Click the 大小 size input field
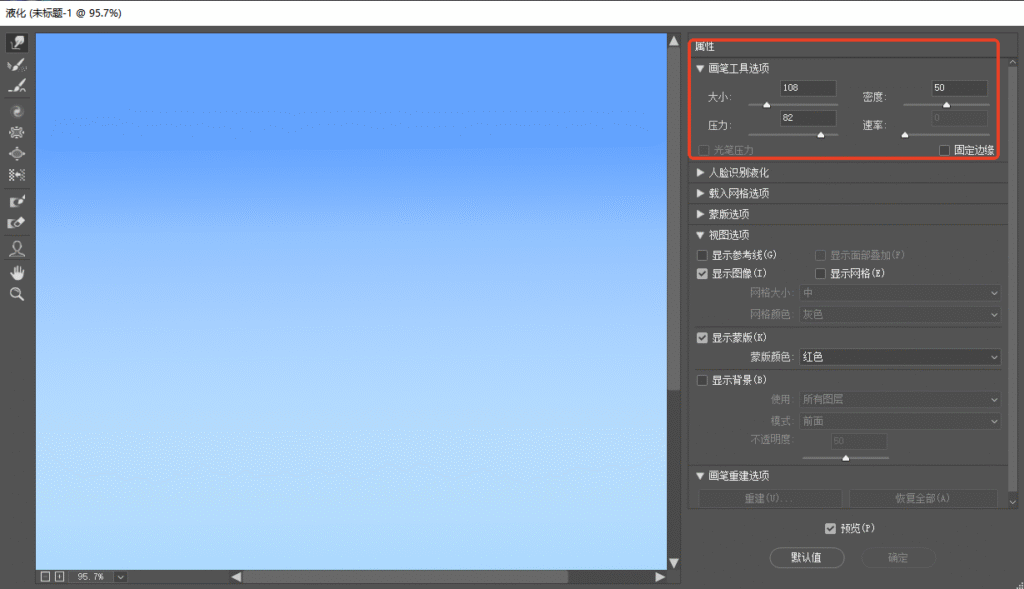Viewport: 1024px width, 589px height. coord(808,88)
